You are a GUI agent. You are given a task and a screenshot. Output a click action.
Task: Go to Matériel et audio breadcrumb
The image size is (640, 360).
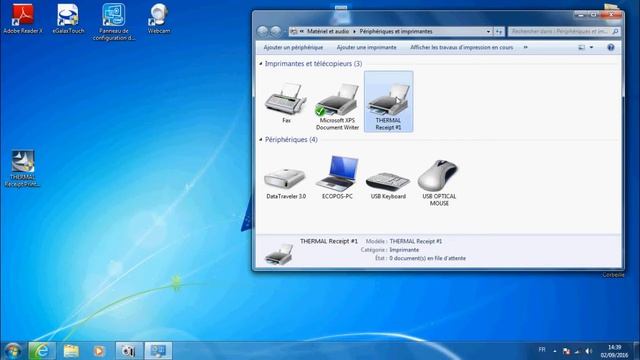pyautogui.click(x=328, y=31)
